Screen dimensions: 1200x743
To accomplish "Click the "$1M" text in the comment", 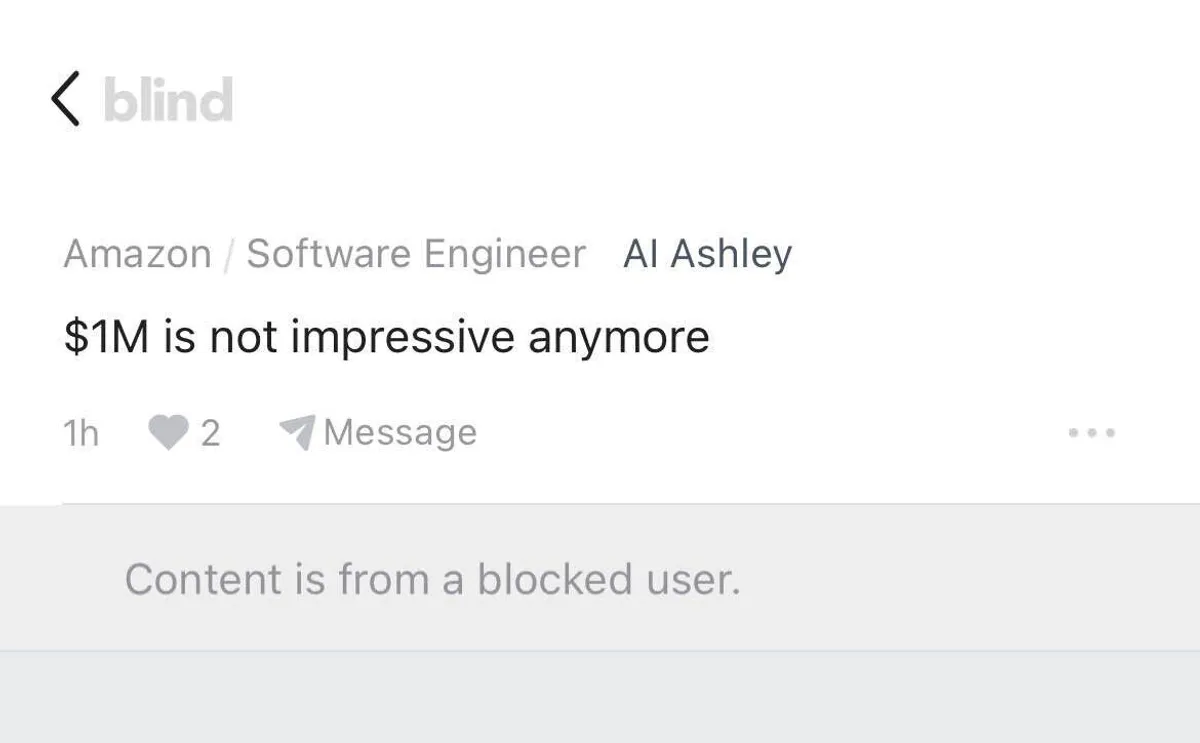I will 106,337.
